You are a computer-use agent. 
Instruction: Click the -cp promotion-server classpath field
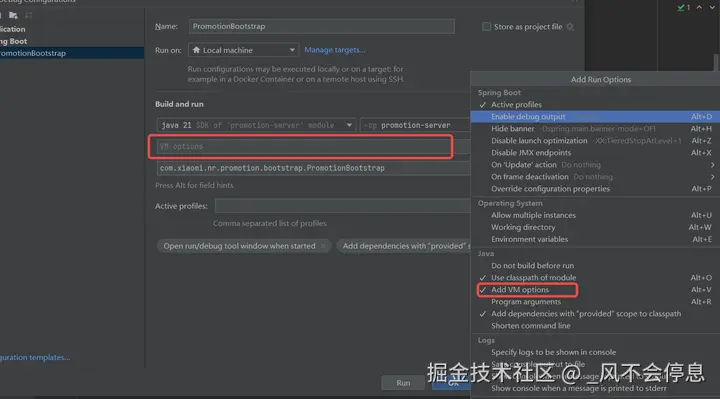[x=415, y=125]
